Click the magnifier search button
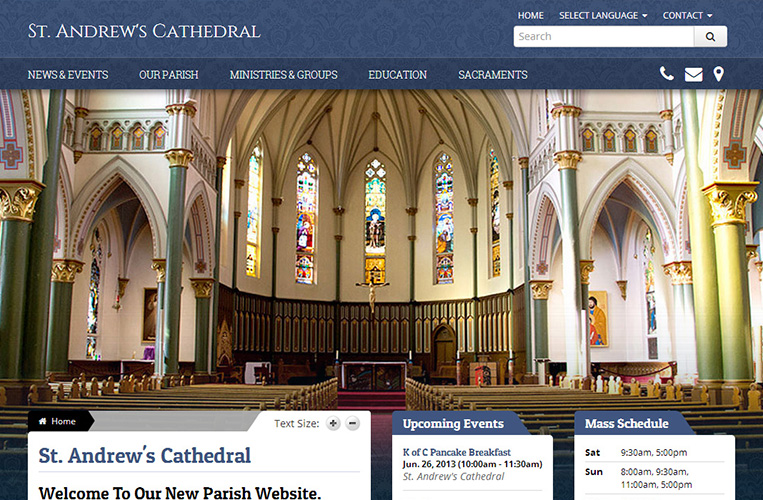The height and width of the screenshot is (500, 763). (710, 36)
